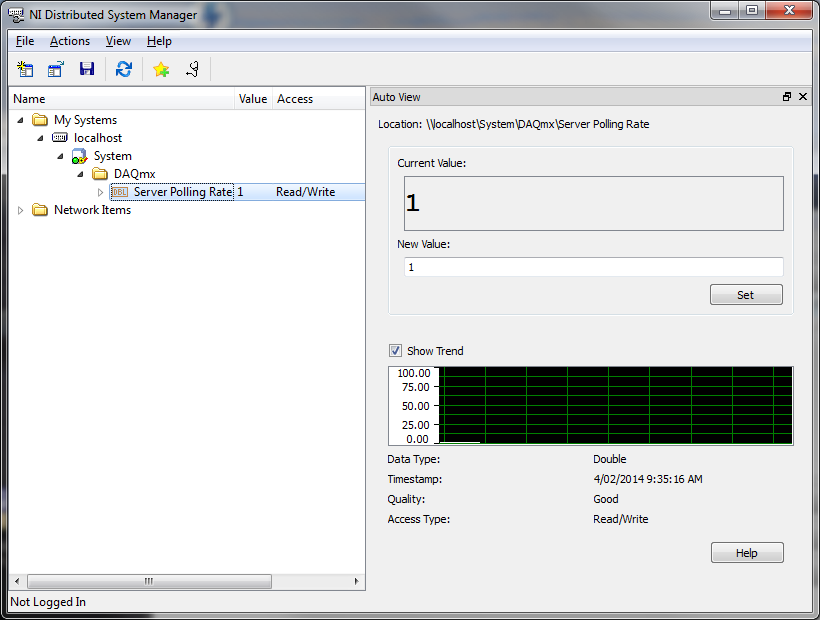Click the Data Type value Double
Viewport: 820px width, 620px height.
tap(609, 459)
